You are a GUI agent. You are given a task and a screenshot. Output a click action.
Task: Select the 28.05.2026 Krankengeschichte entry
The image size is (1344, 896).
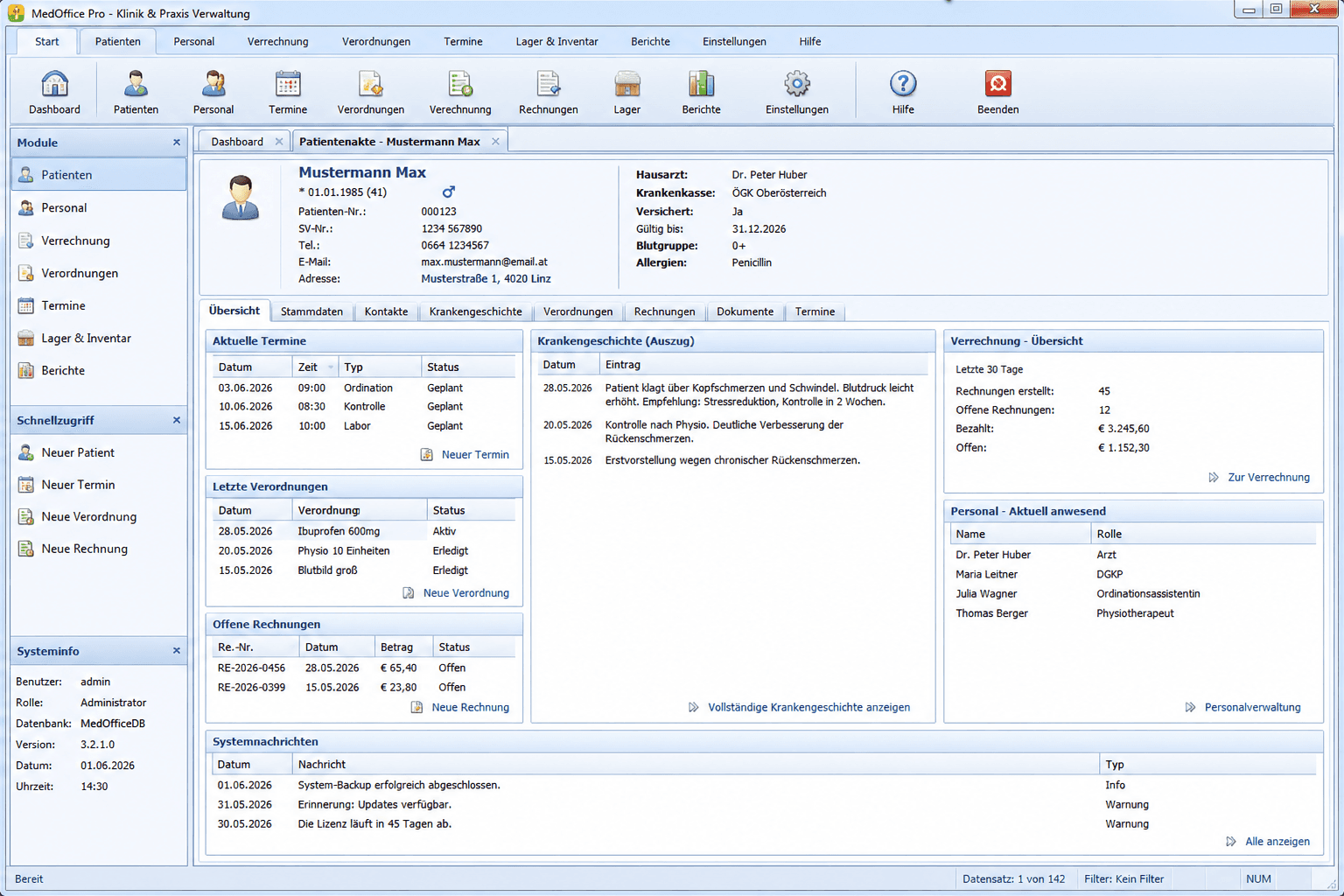click(731, 395)
